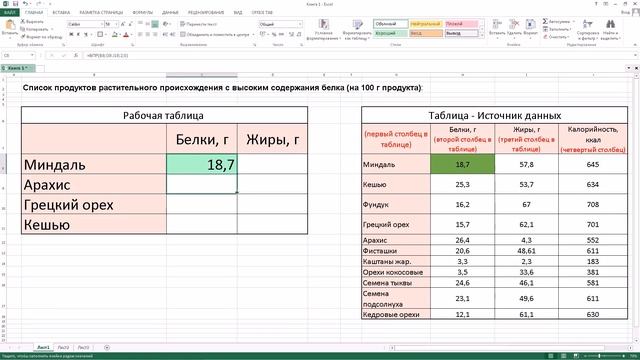Activate Format Painter (Формат по образцу)
This screenshot has height=360, width=640.
click(41, 37)
